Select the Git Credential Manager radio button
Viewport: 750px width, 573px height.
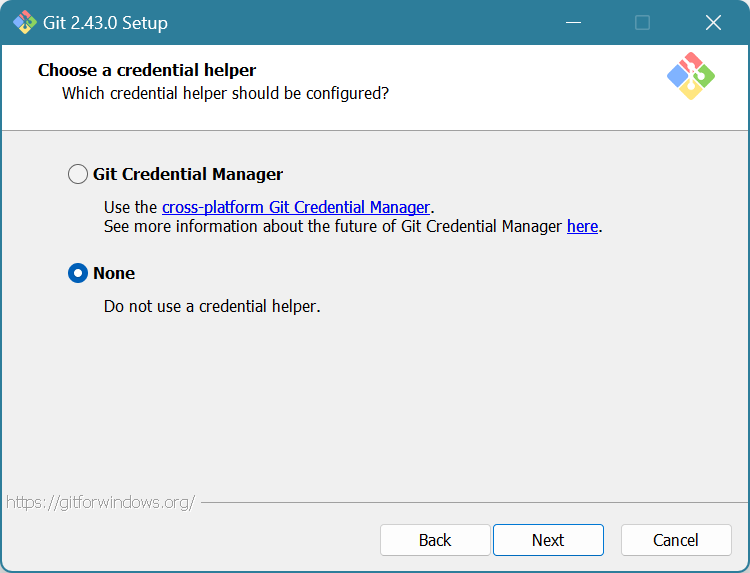tap(78, 174)
